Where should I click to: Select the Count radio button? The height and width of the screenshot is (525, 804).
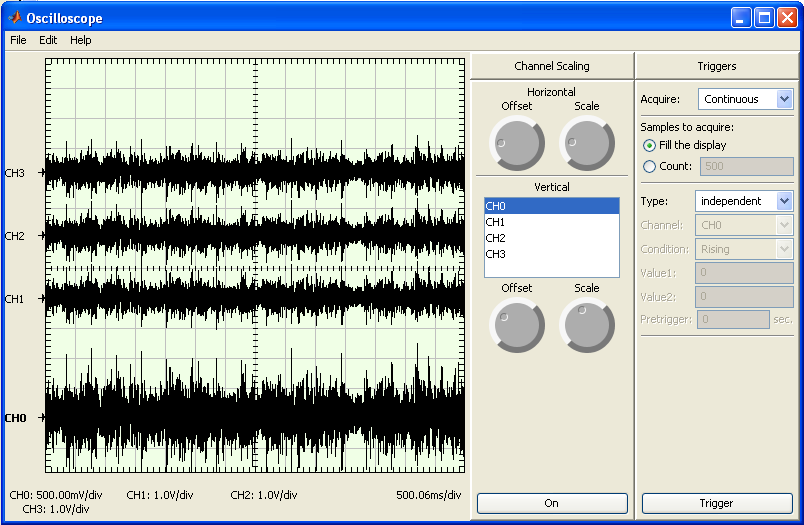649,167
